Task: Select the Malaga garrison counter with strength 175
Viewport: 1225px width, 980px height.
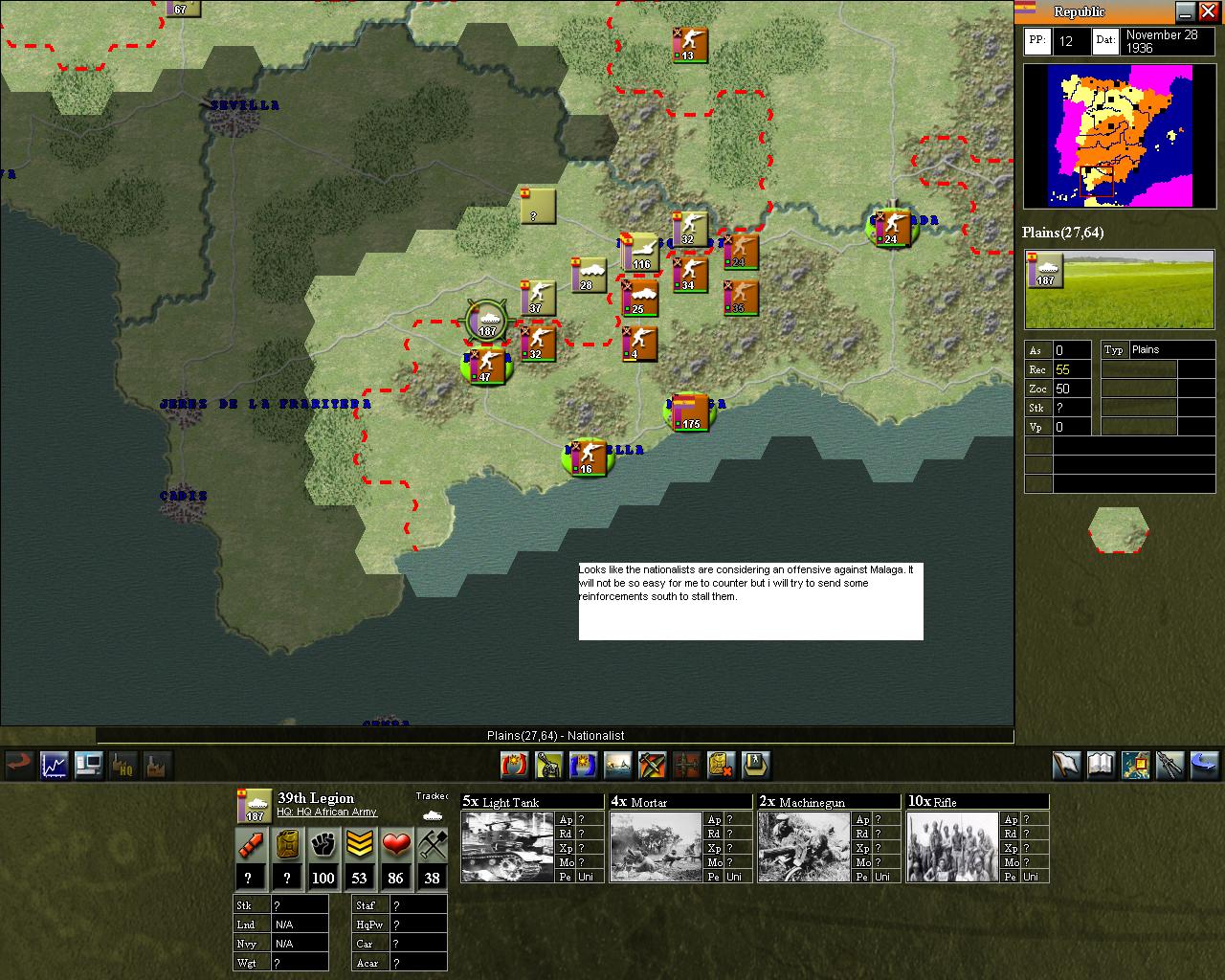Action: [x=690, y=412]
